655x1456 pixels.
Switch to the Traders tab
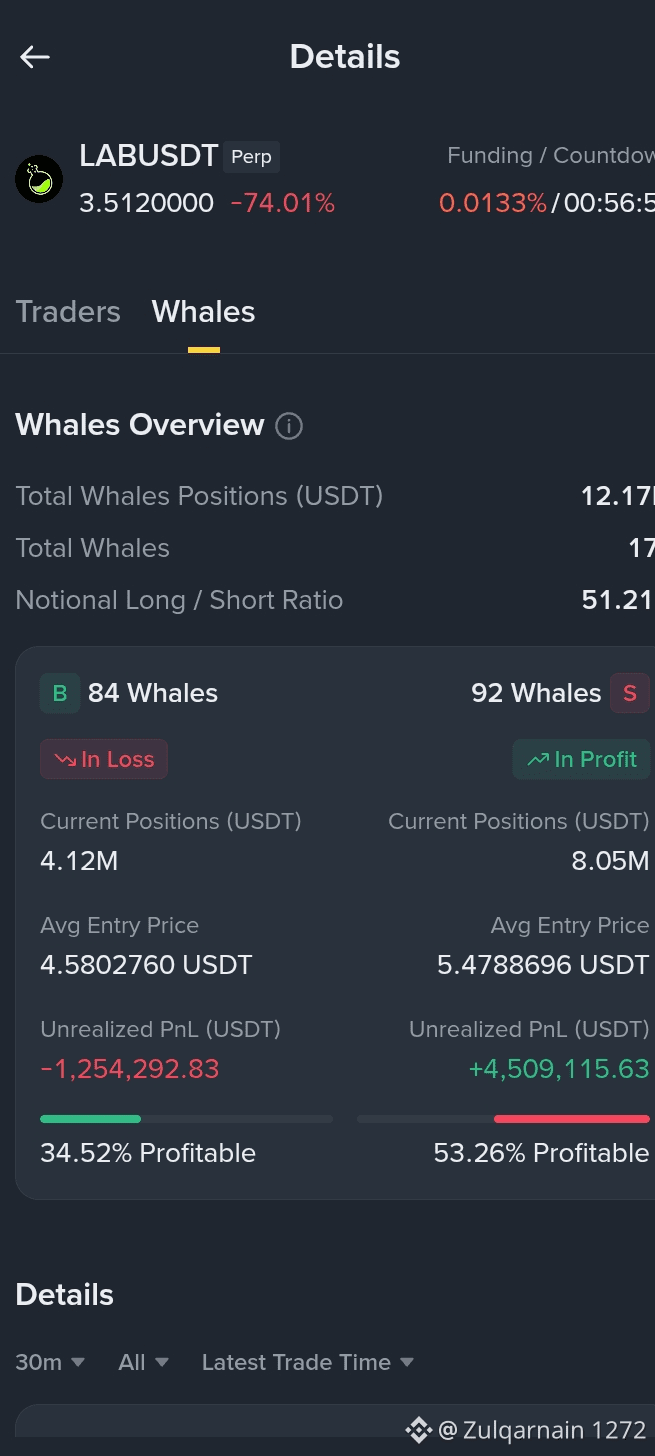pyautogui.click(x=68, y=312)
